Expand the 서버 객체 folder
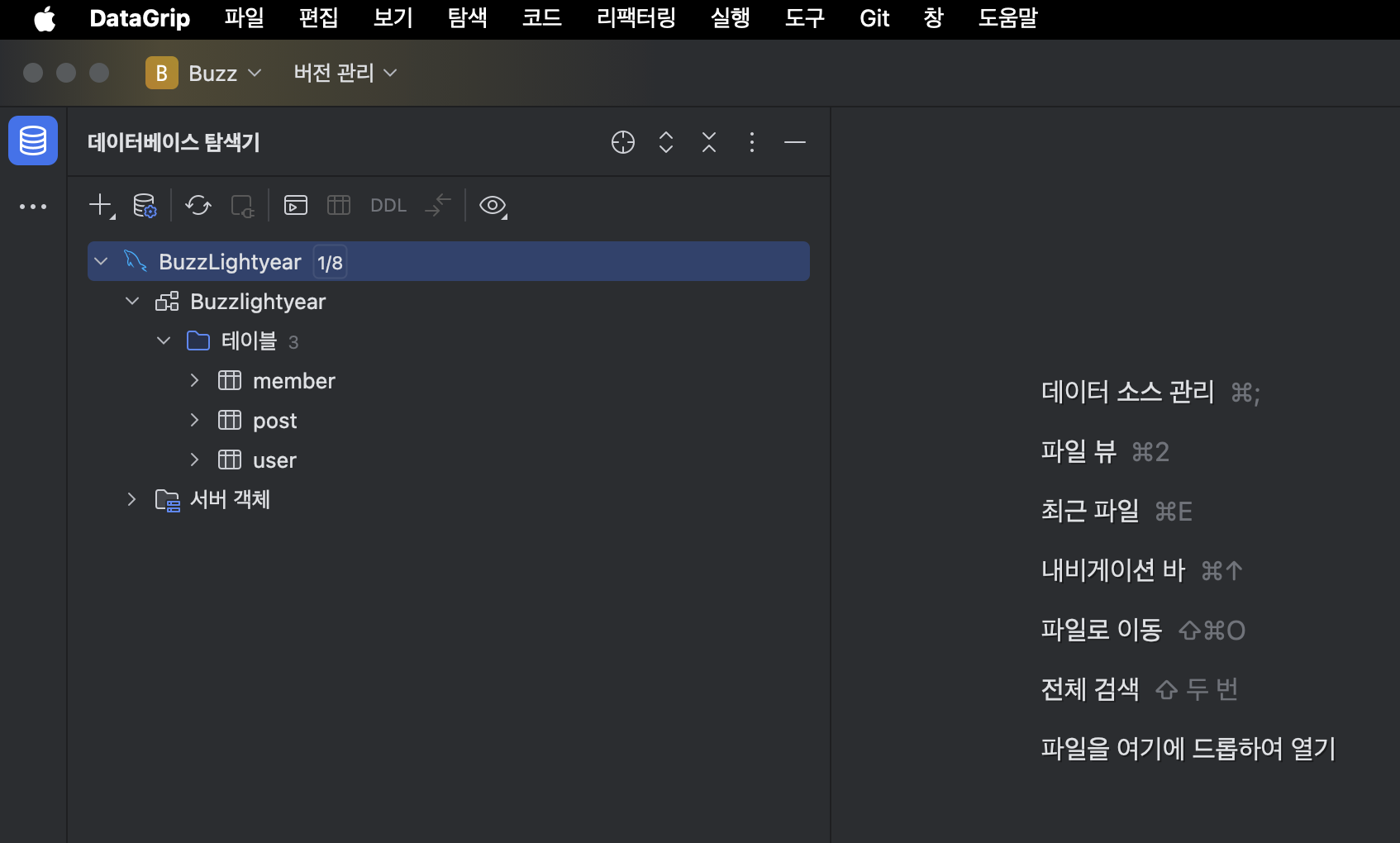 131,499
